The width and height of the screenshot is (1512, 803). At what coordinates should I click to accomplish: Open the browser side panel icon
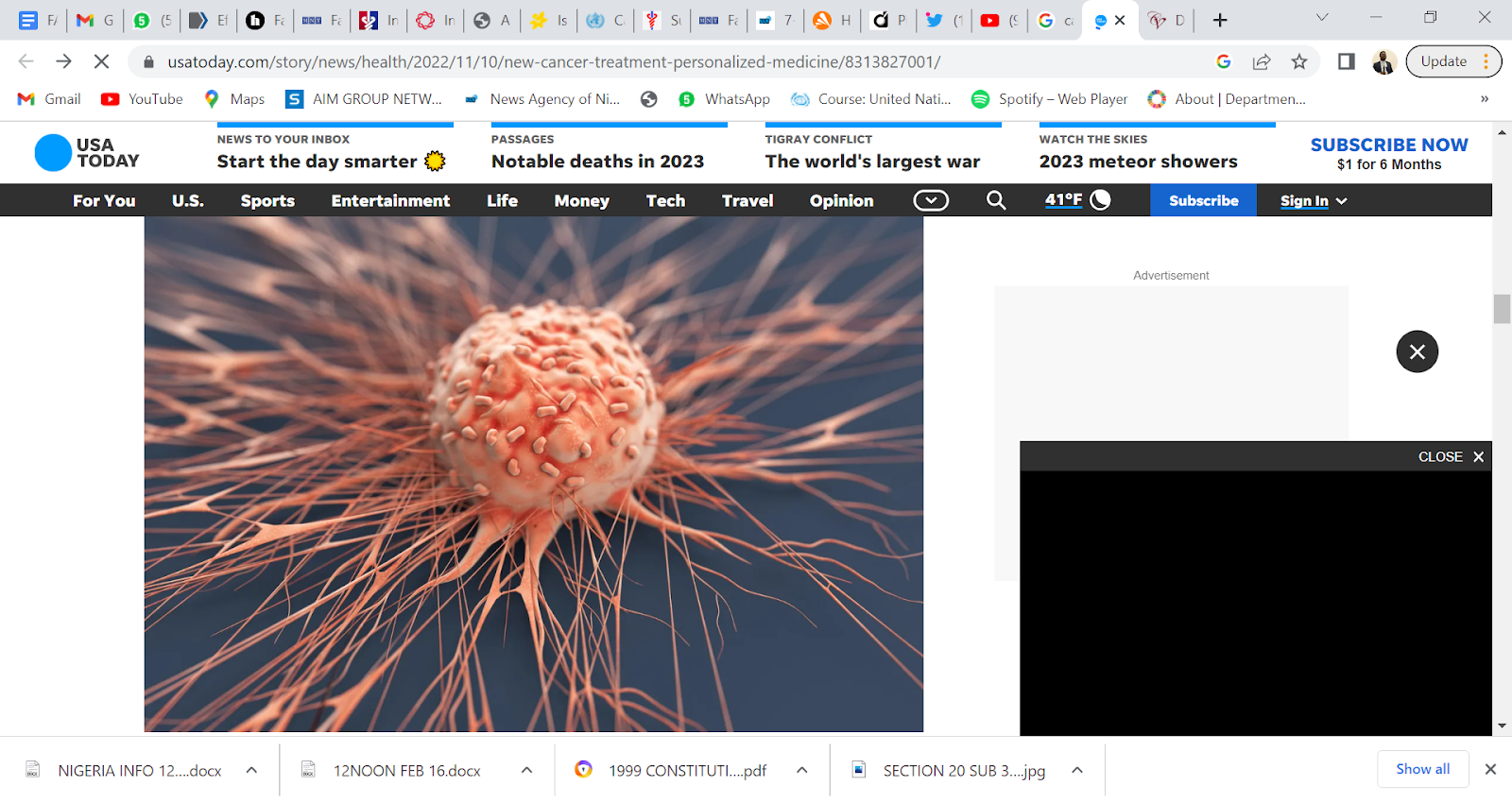click(x=1347, y=61)
